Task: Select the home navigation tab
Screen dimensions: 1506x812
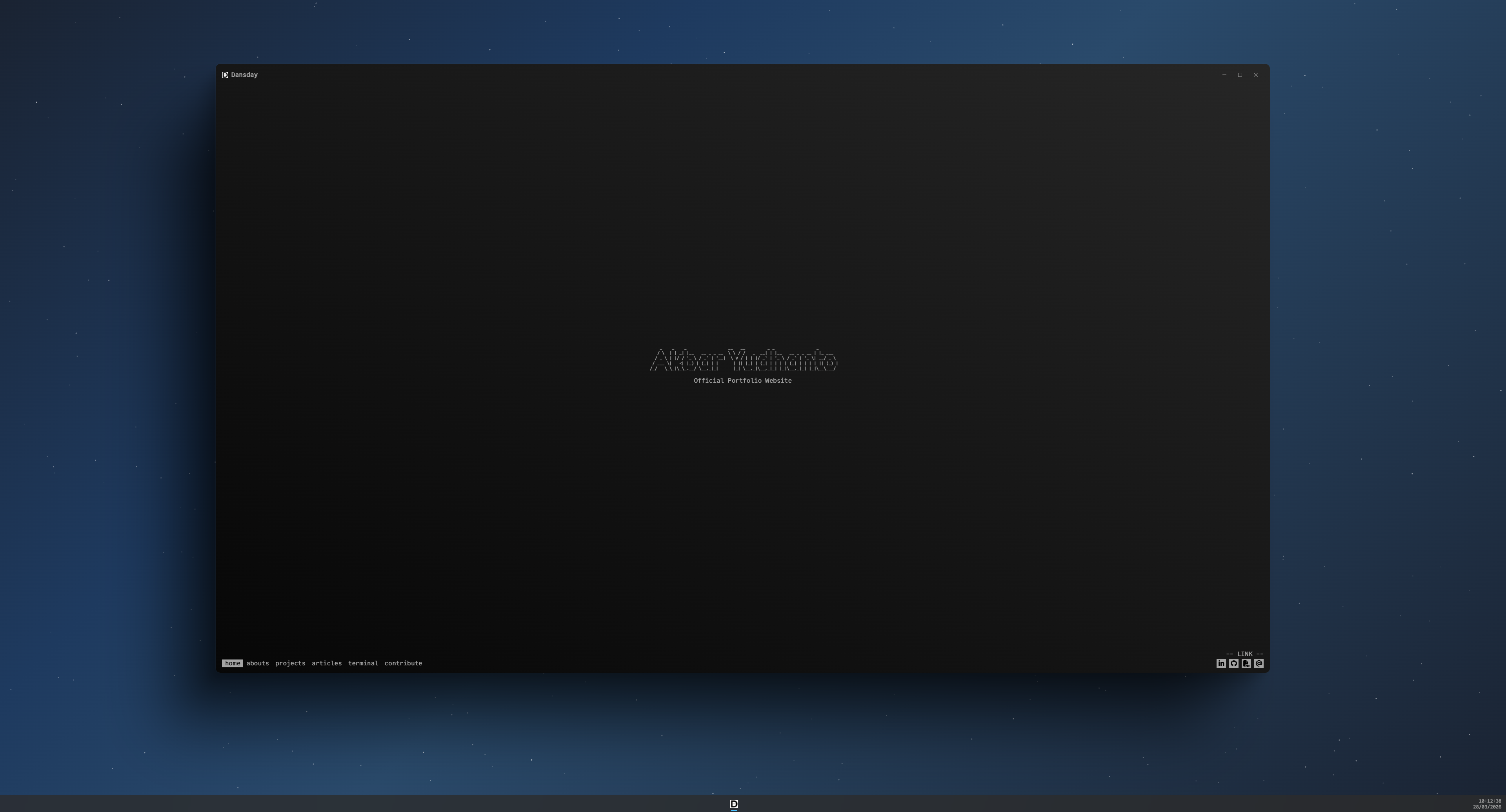Action: (x=232, y=663)
